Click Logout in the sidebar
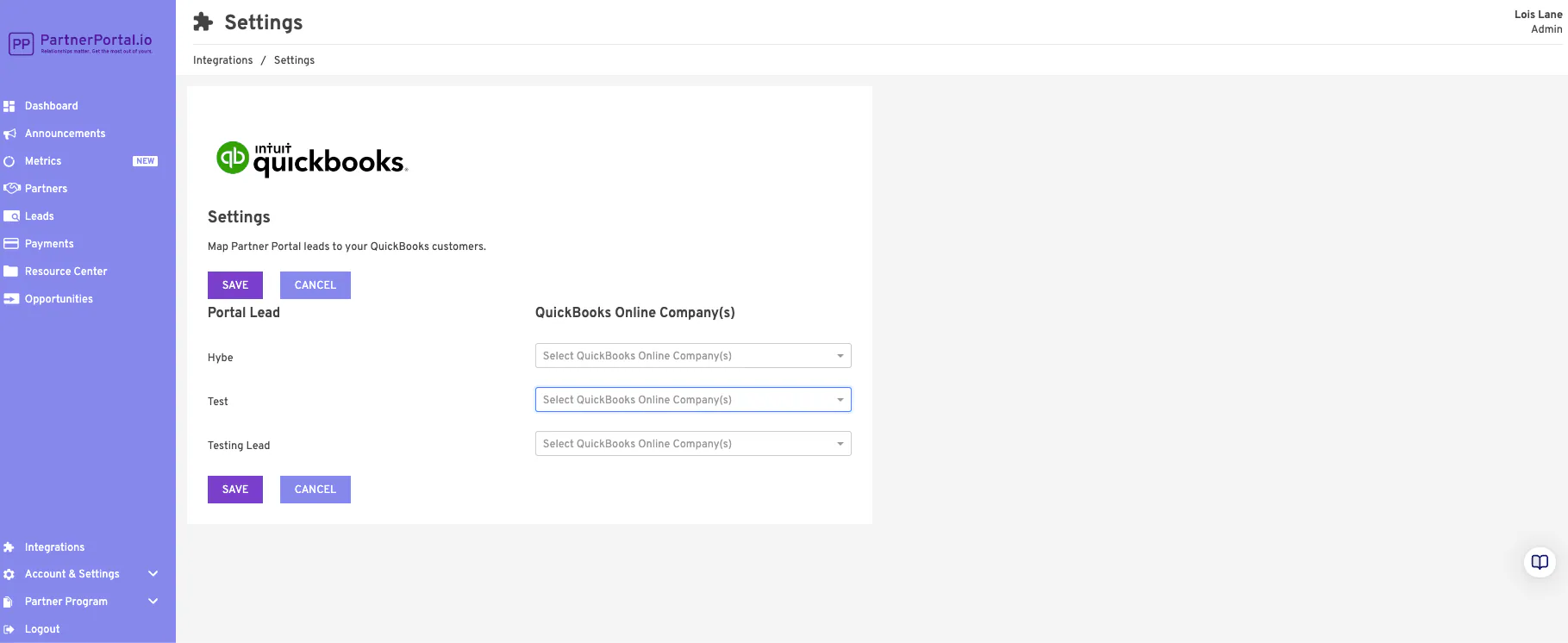The image size is (1568, 643). pos(42,629)
